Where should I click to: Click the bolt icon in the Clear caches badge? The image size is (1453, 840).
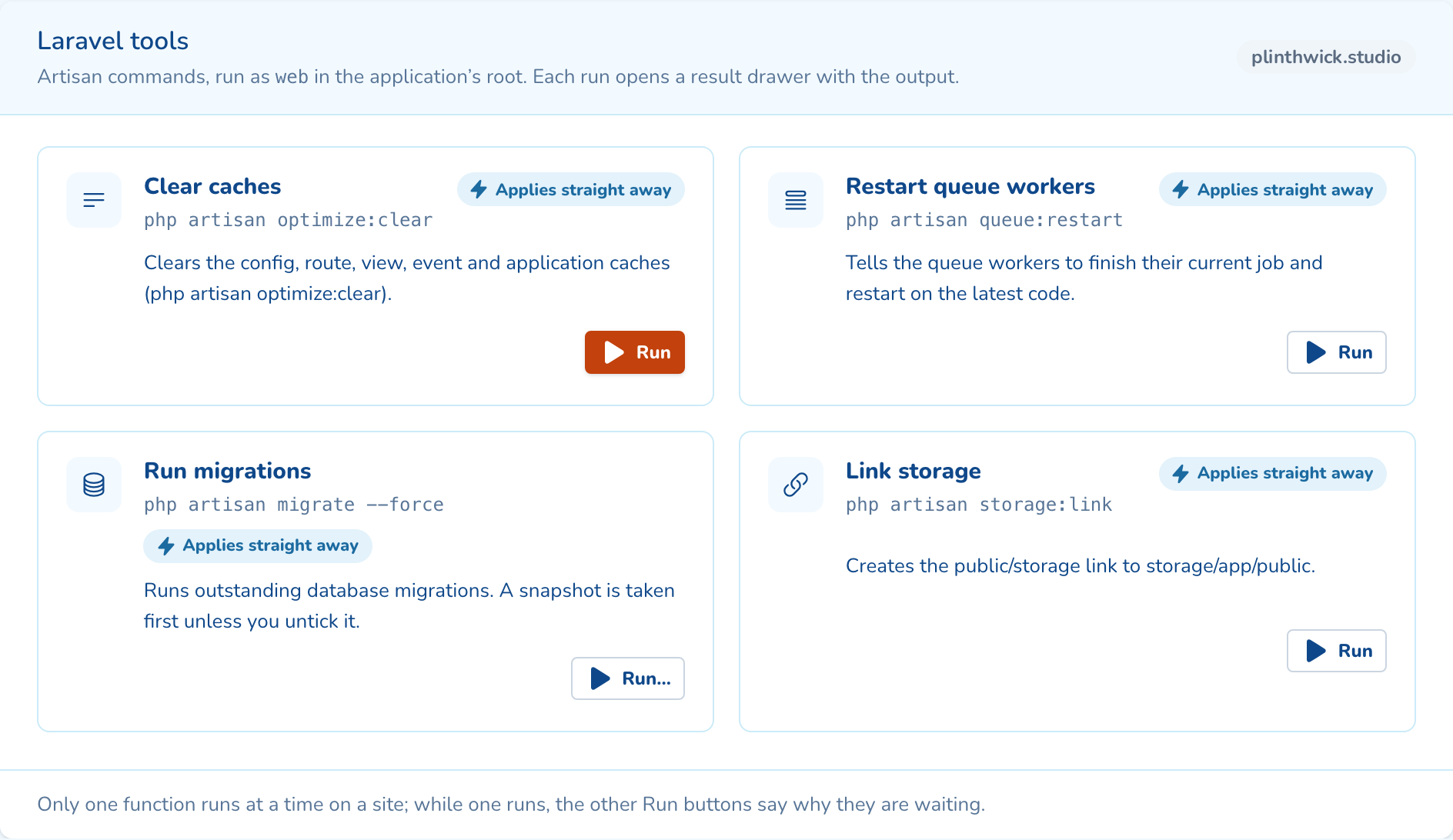pos(479,189)
